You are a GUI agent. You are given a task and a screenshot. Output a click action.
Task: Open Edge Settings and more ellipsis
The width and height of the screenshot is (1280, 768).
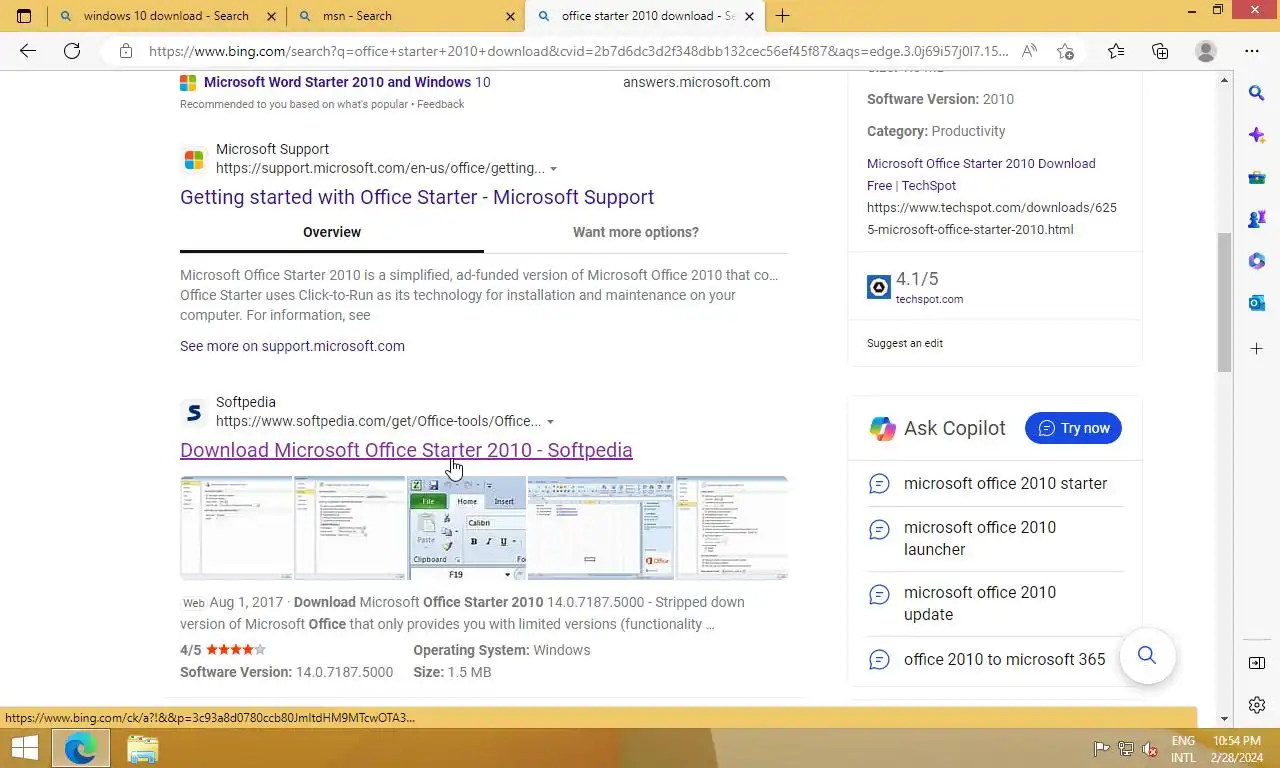coord(1252,51)
